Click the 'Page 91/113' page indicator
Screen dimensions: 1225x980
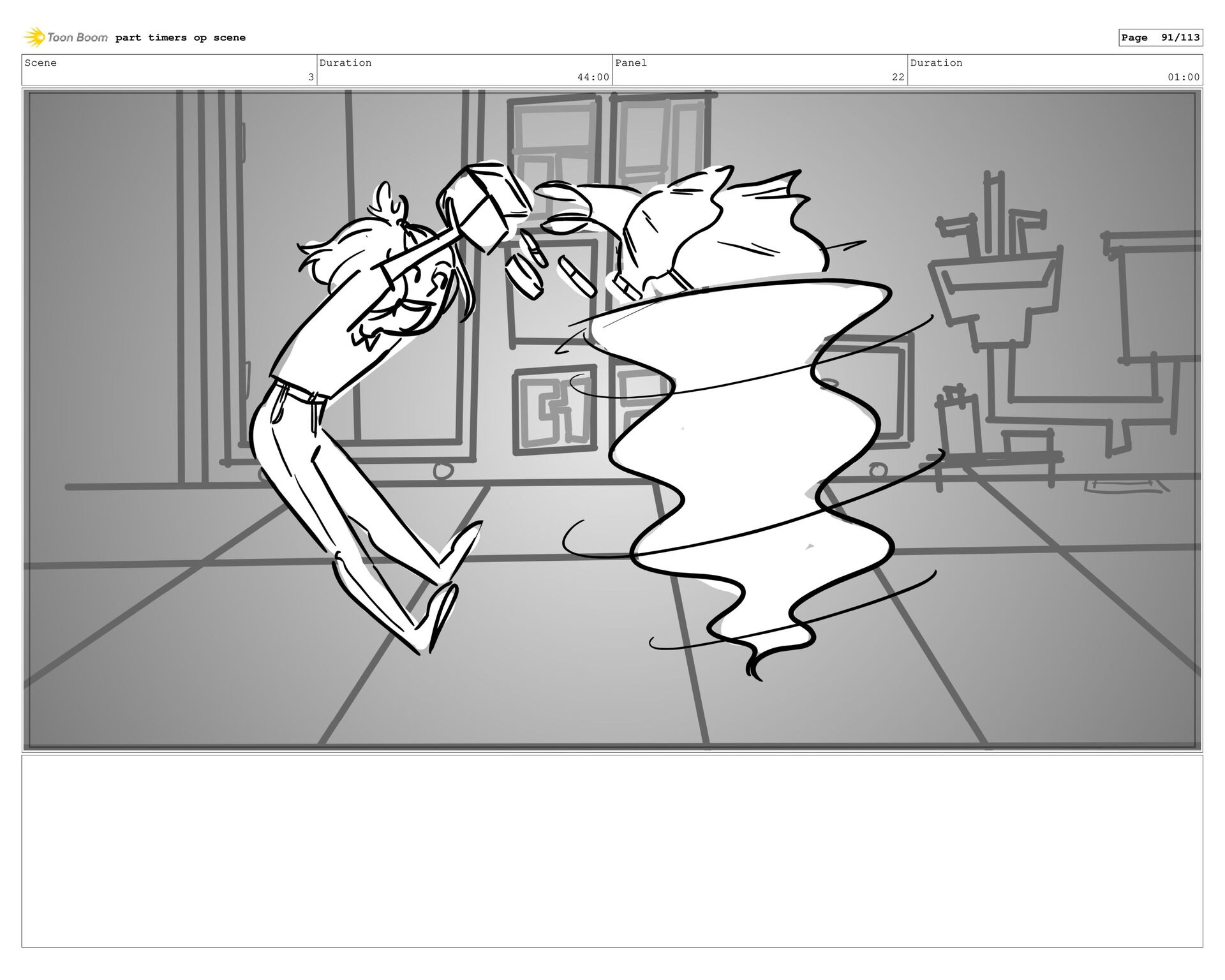(1161, 38)
